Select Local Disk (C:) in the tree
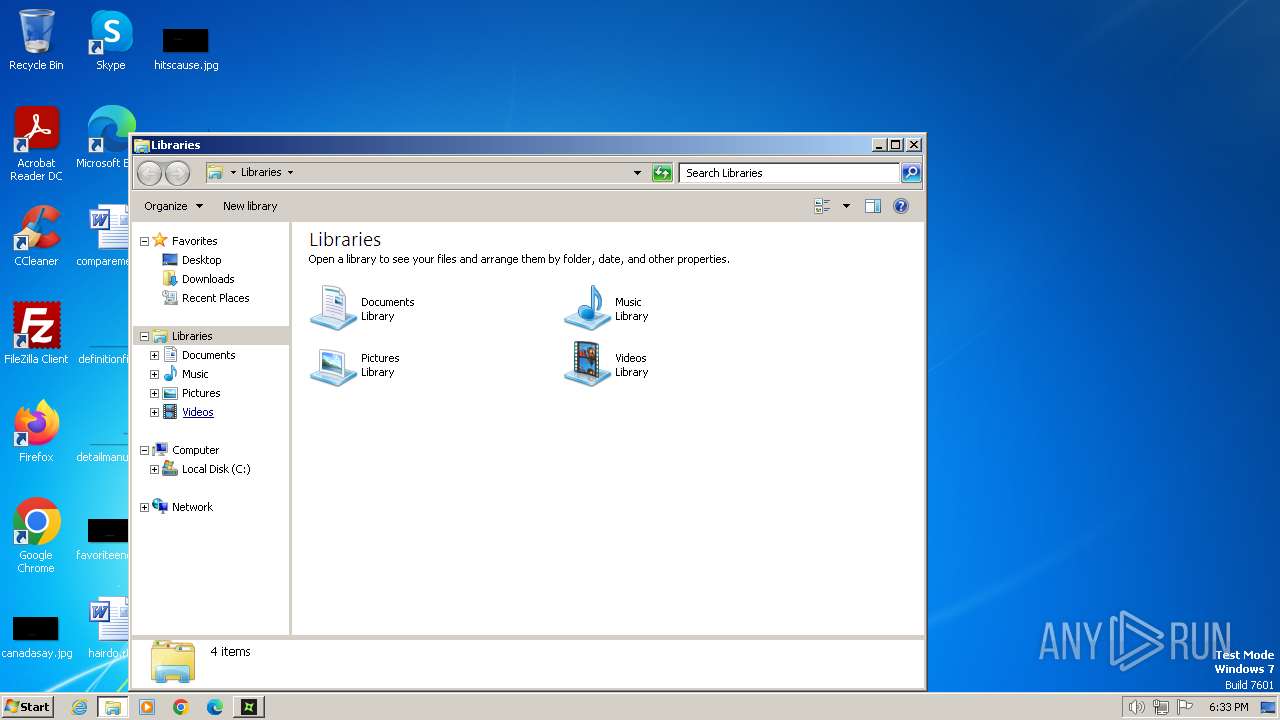 pos(216,469)
